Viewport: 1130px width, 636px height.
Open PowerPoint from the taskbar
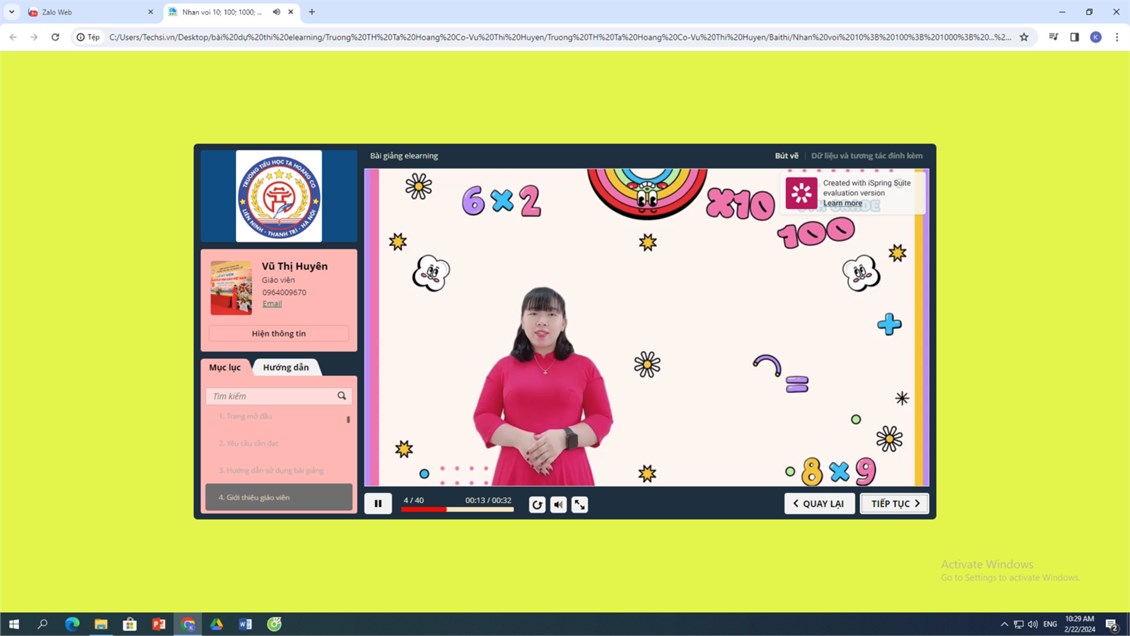[159, 624]
